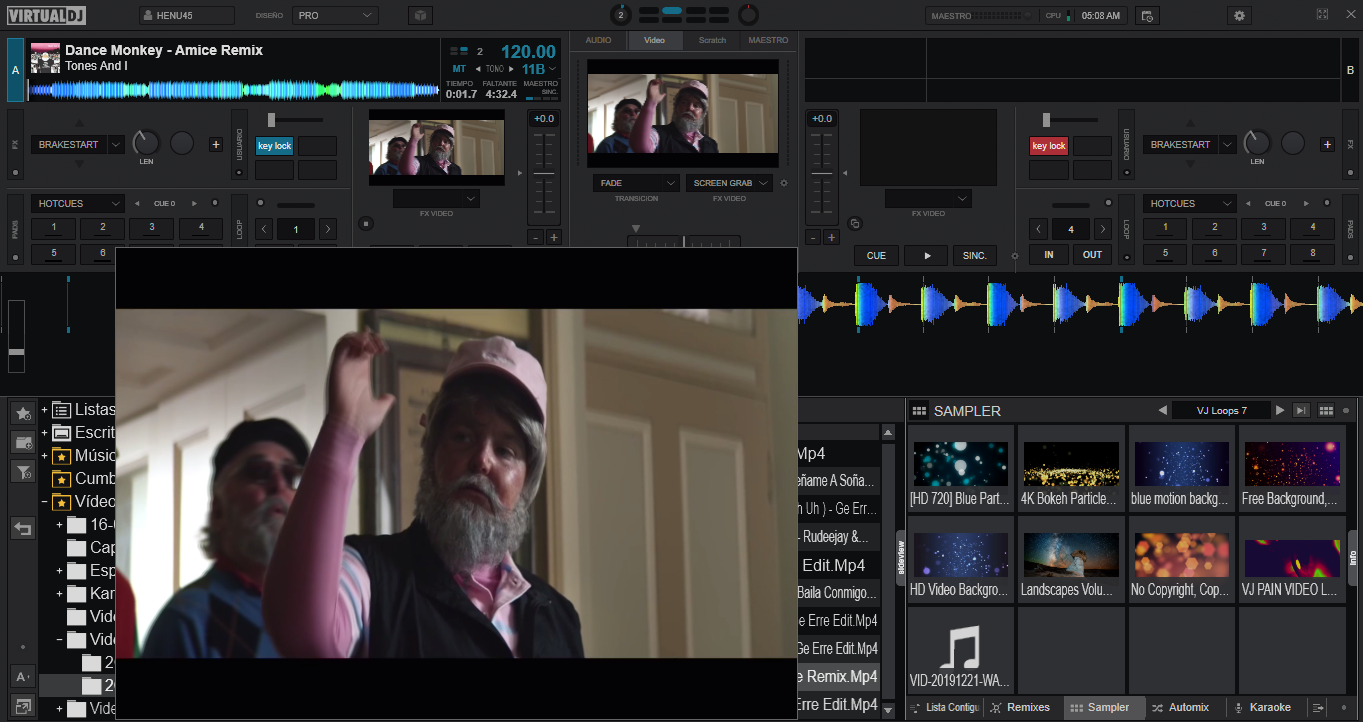Click the plus button beside right effect knobs
The height and width of the screenshot is (722, 1363).
tap(1327, 144)
